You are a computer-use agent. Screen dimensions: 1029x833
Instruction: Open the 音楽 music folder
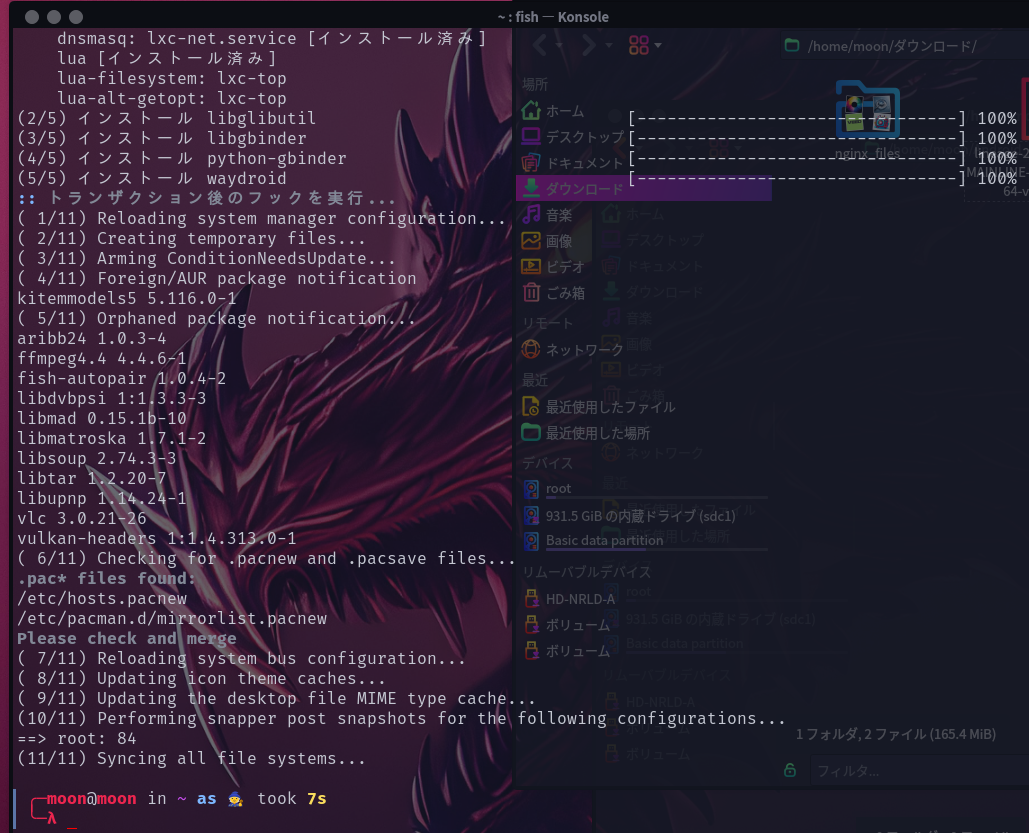pyautogui.click(x=558, y=215)
